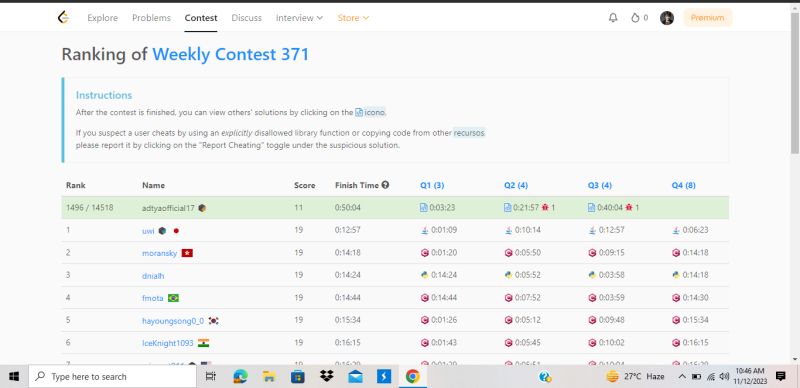Screen dimensions: 800x388
Task: Open the user profile avatar
Action: [x=667, y=18]
